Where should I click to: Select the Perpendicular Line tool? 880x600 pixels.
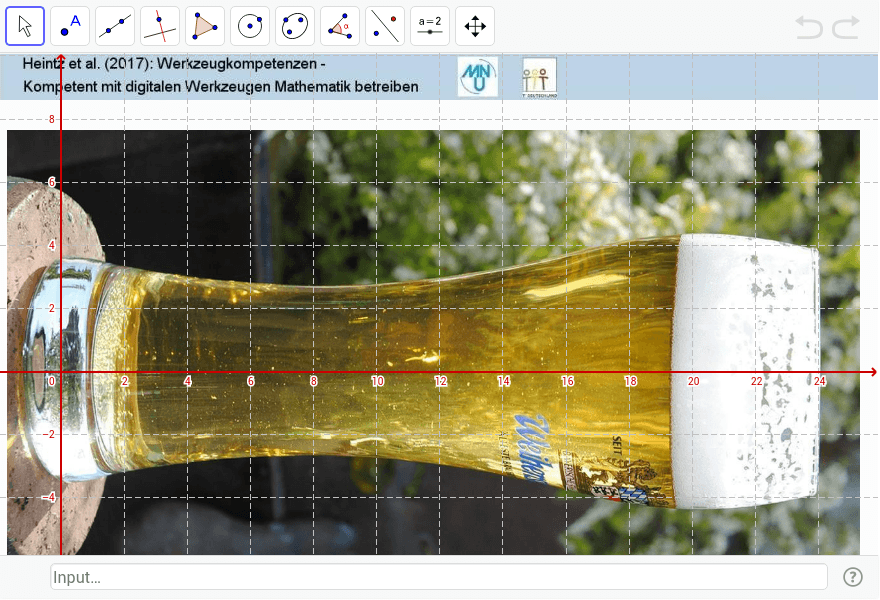(160, 26)
